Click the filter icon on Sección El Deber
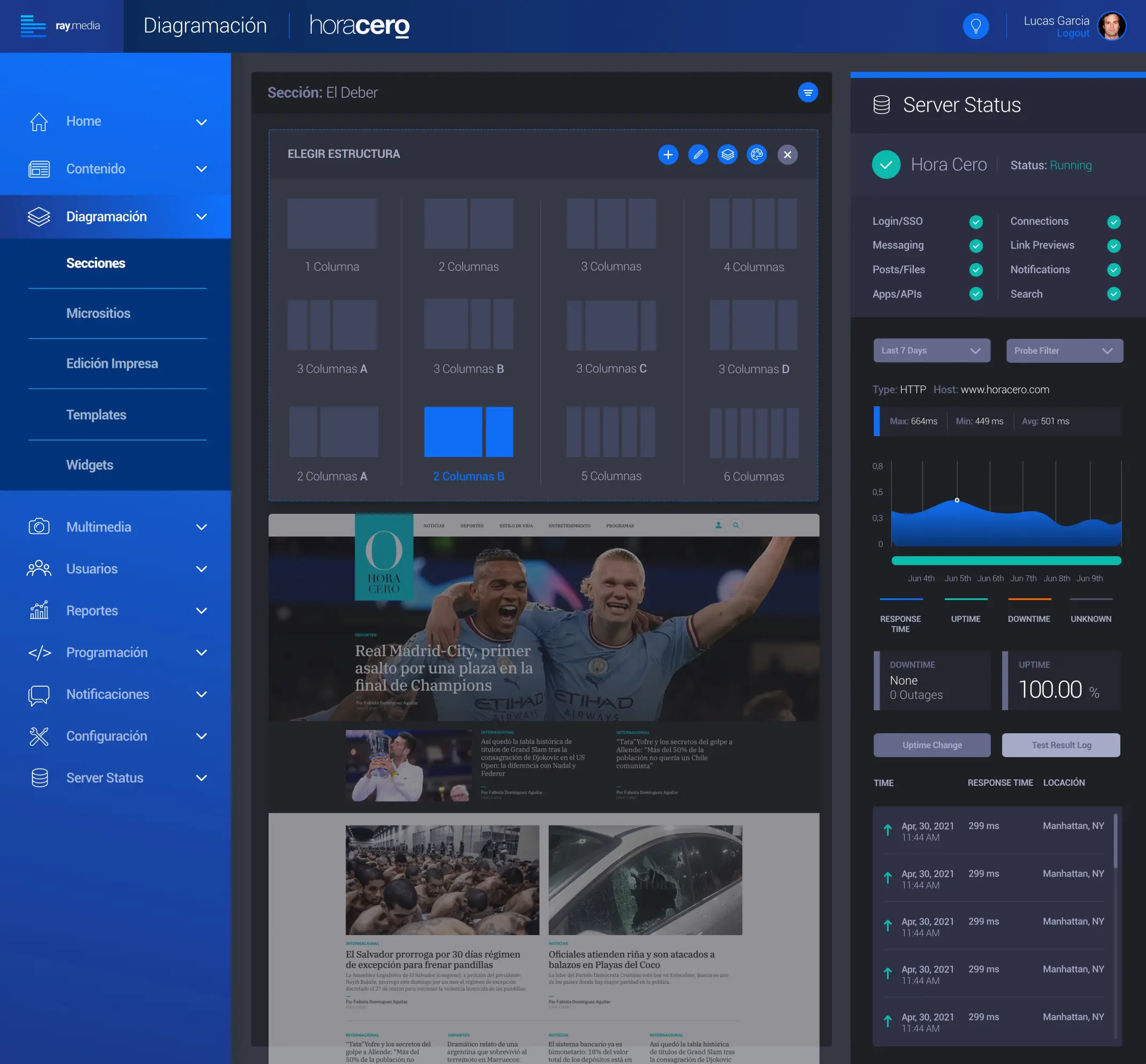 click(808, 92)
